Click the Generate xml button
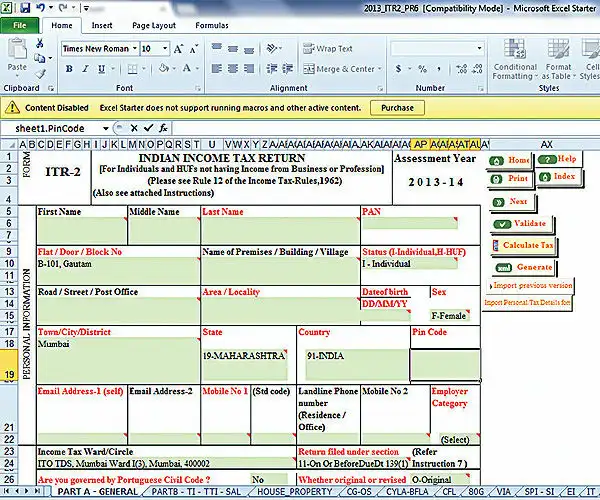 point(523,267)
